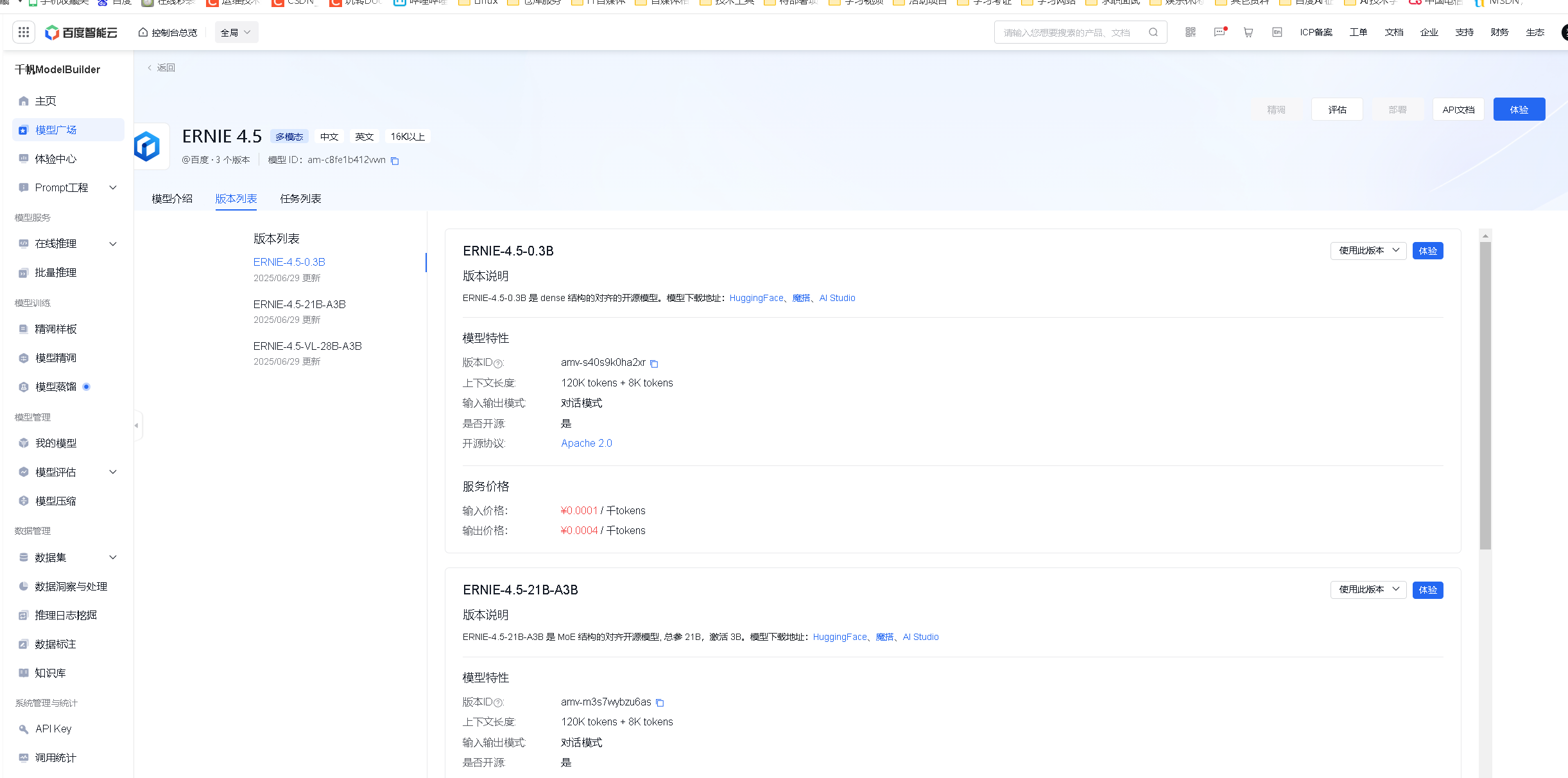Viewport: 1568px width, 778px height.
Task: Click the blue 体验 button in header
Action: (x=1519, y=109)
